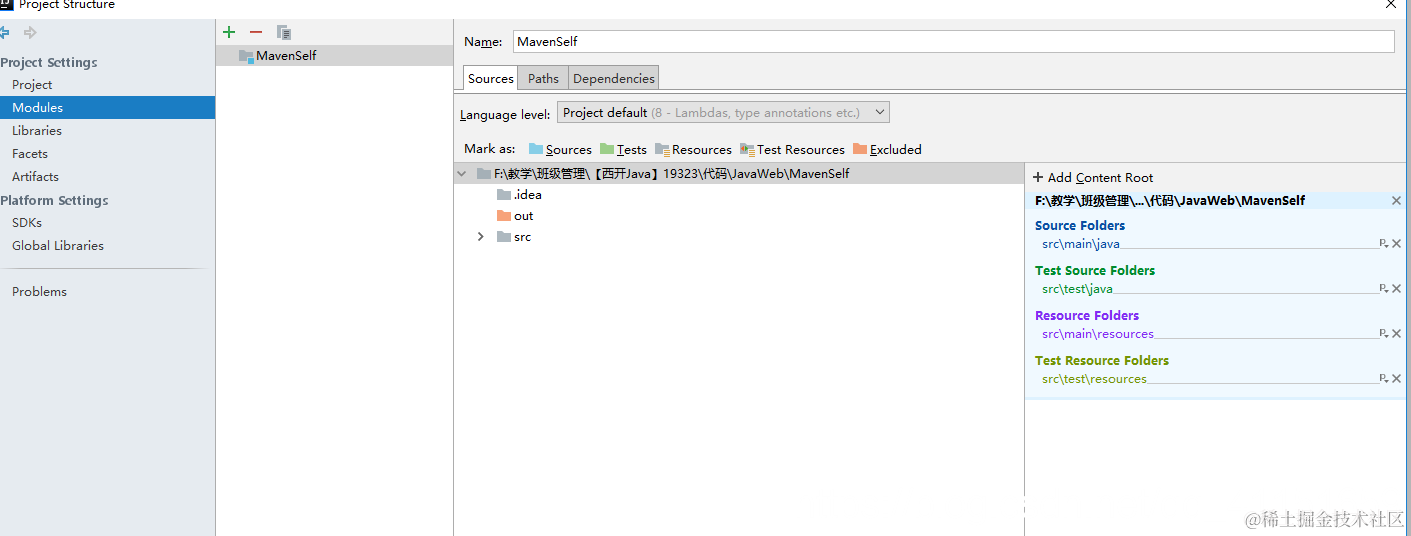
Task: Select the src folder
Action: pos(514,237)
